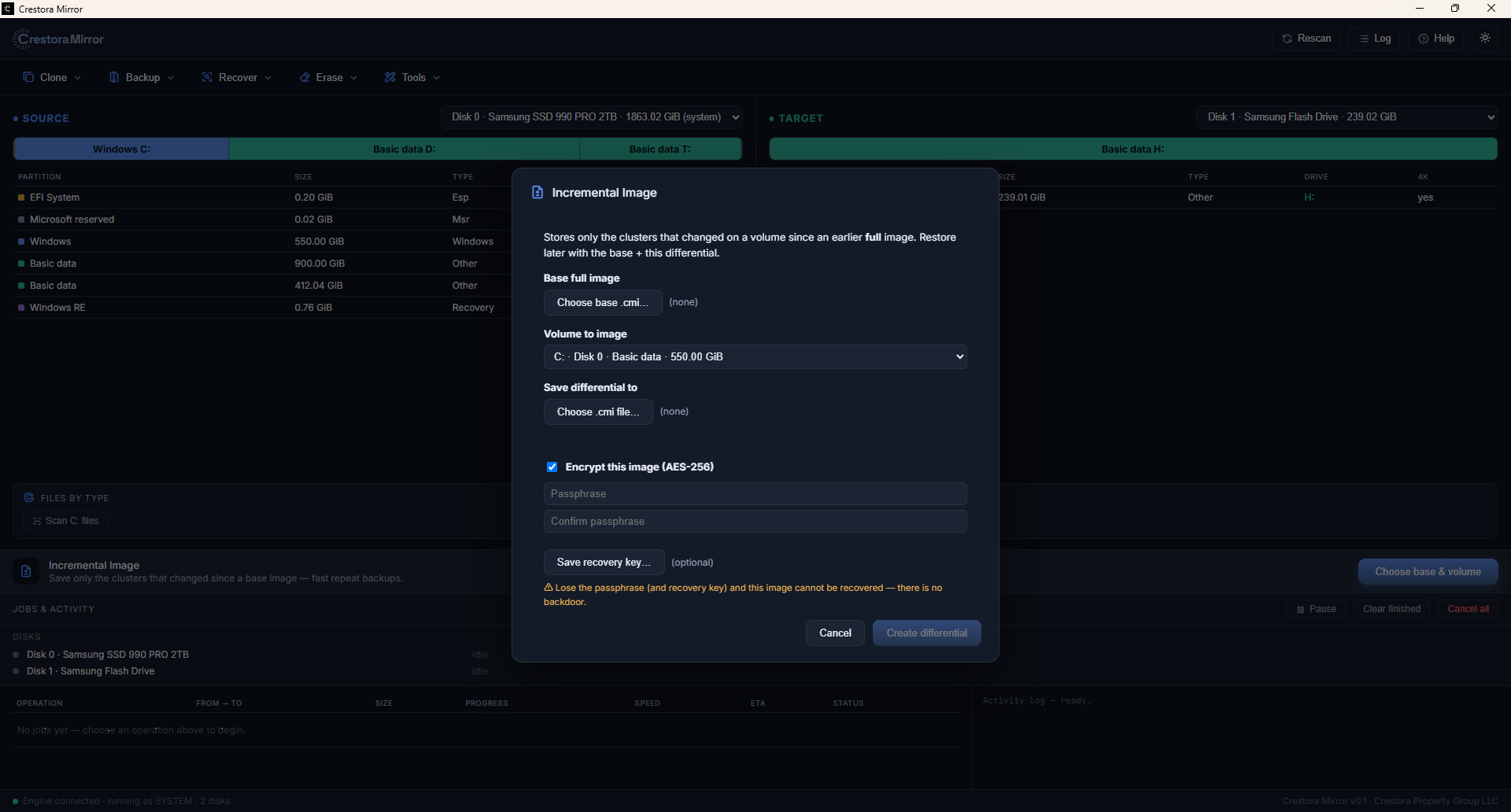This screenshot has width=1511, height=812.
Task: Click the Log list icon
Action: pos(1364,39)
